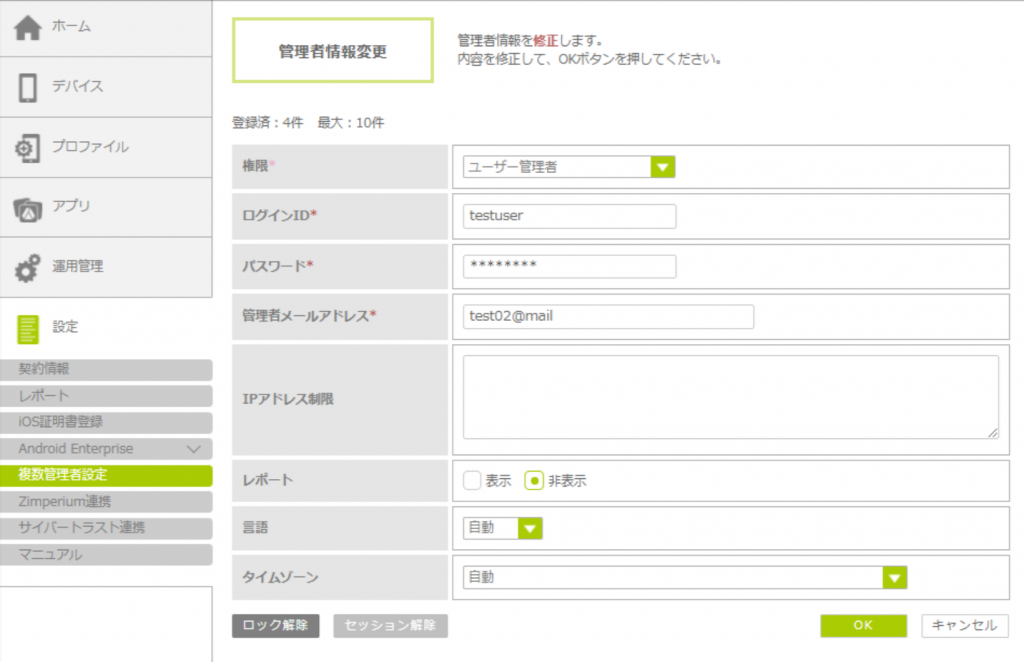Click the Settings document icon
This screenshot has width=1024, height=662.
tap(28, 328)
